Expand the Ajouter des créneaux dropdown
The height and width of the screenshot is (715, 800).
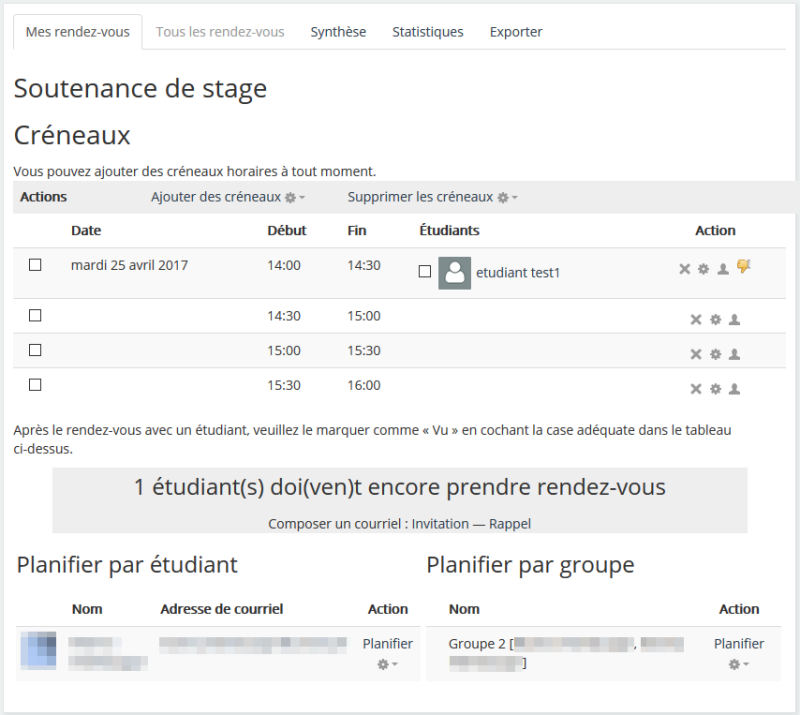click(x=228, y=197)
